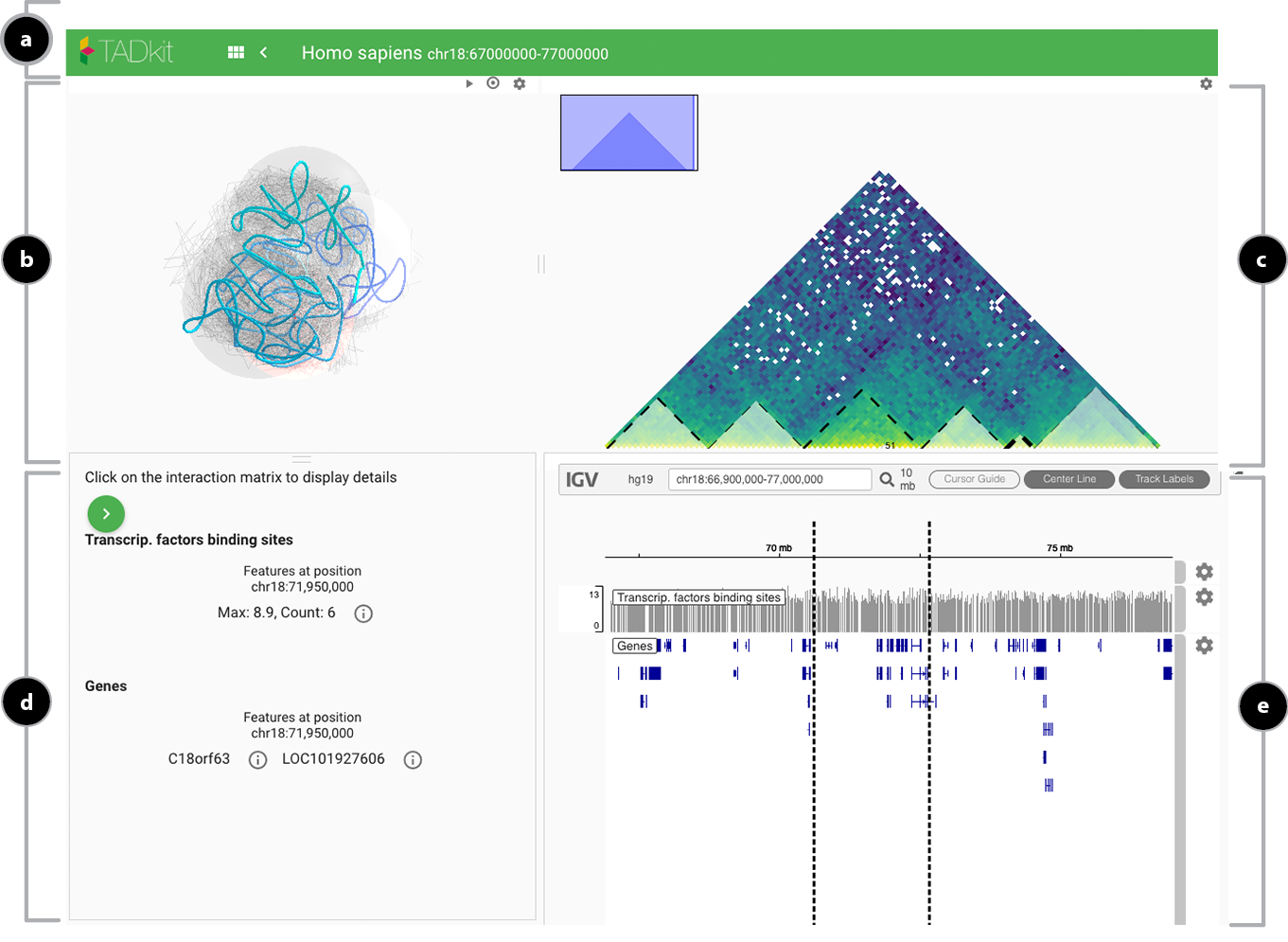Click the center view target icon
The height and width of the screenshot is (942, 1288).
pyautogui.click(x=493, y=83)
